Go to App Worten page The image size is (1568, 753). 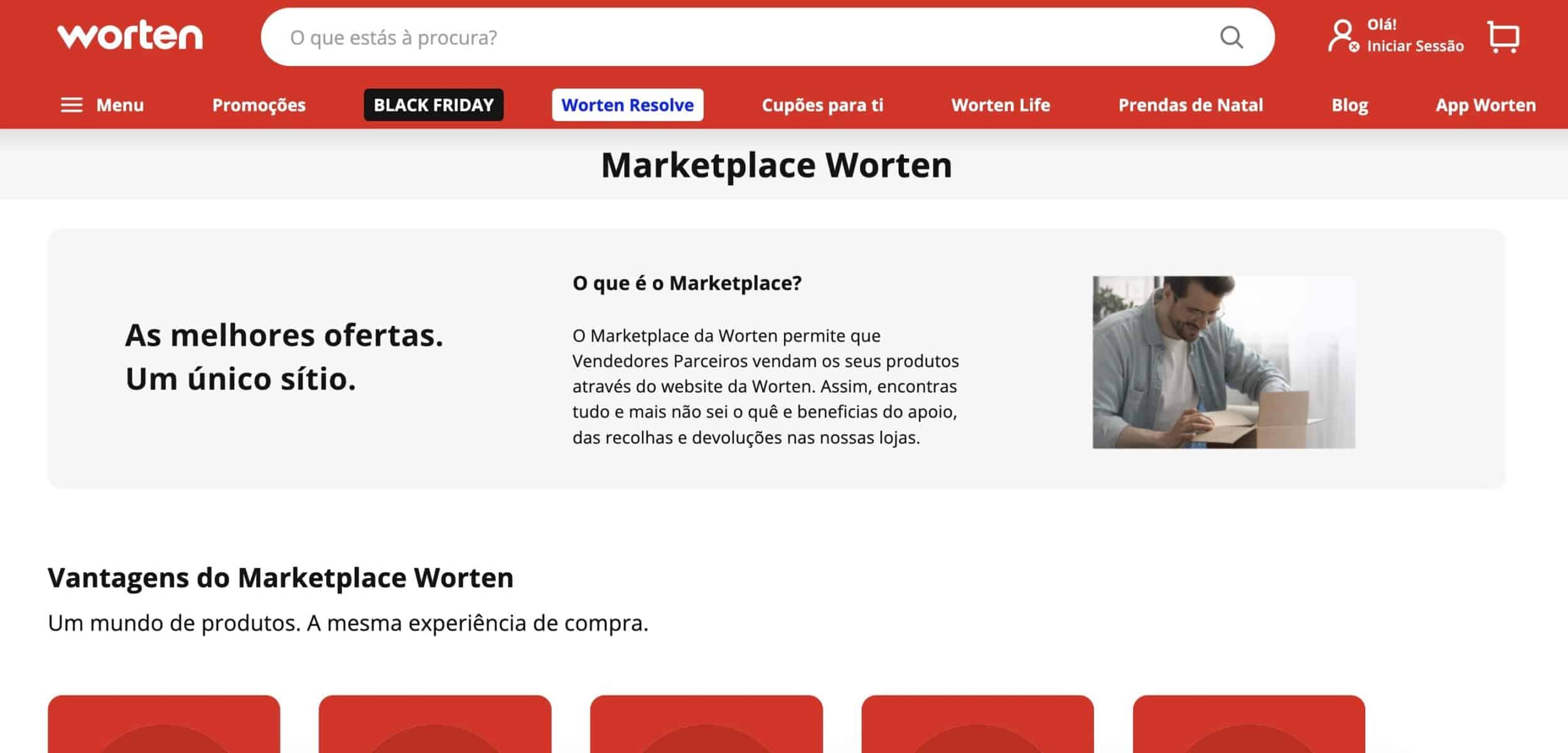click(1485, 105)
